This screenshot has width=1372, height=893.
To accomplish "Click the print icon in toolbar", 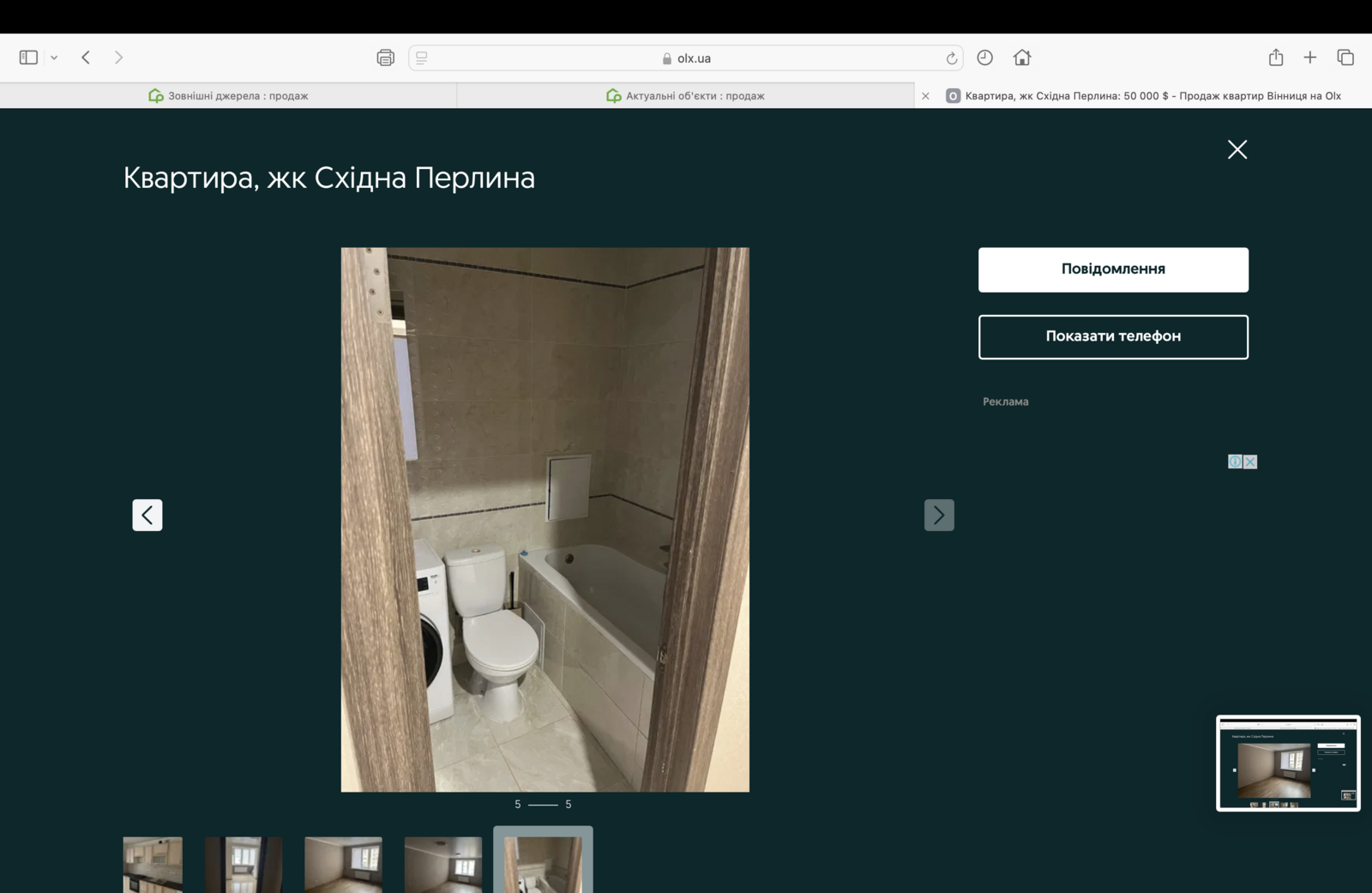I will click(385, 57).
